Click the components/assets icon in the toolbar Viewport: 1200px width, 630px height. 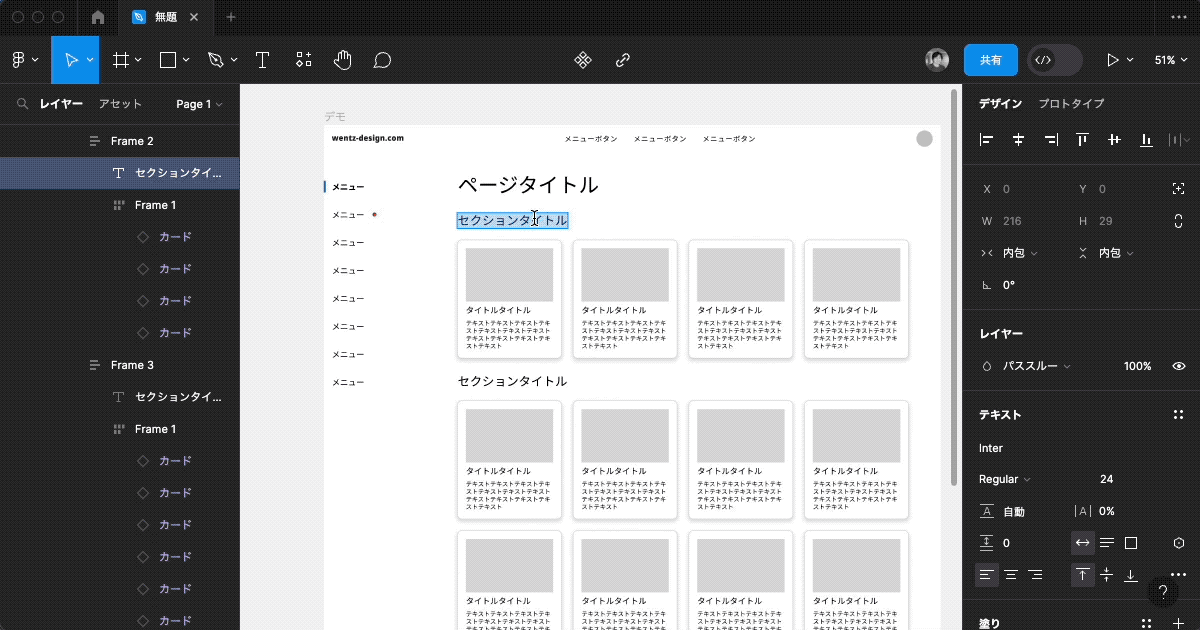(x=303, y=60)
